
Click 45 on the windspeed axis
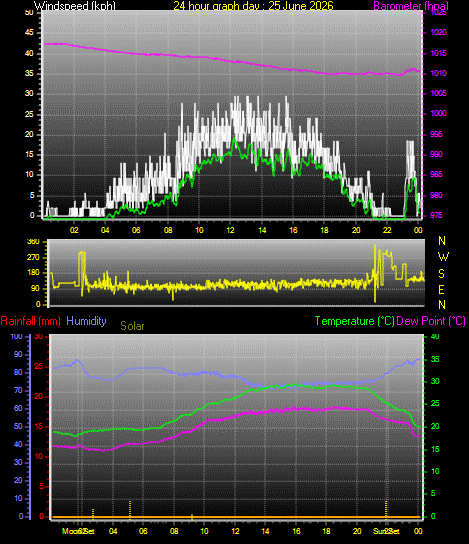click(x=29, y=33)
